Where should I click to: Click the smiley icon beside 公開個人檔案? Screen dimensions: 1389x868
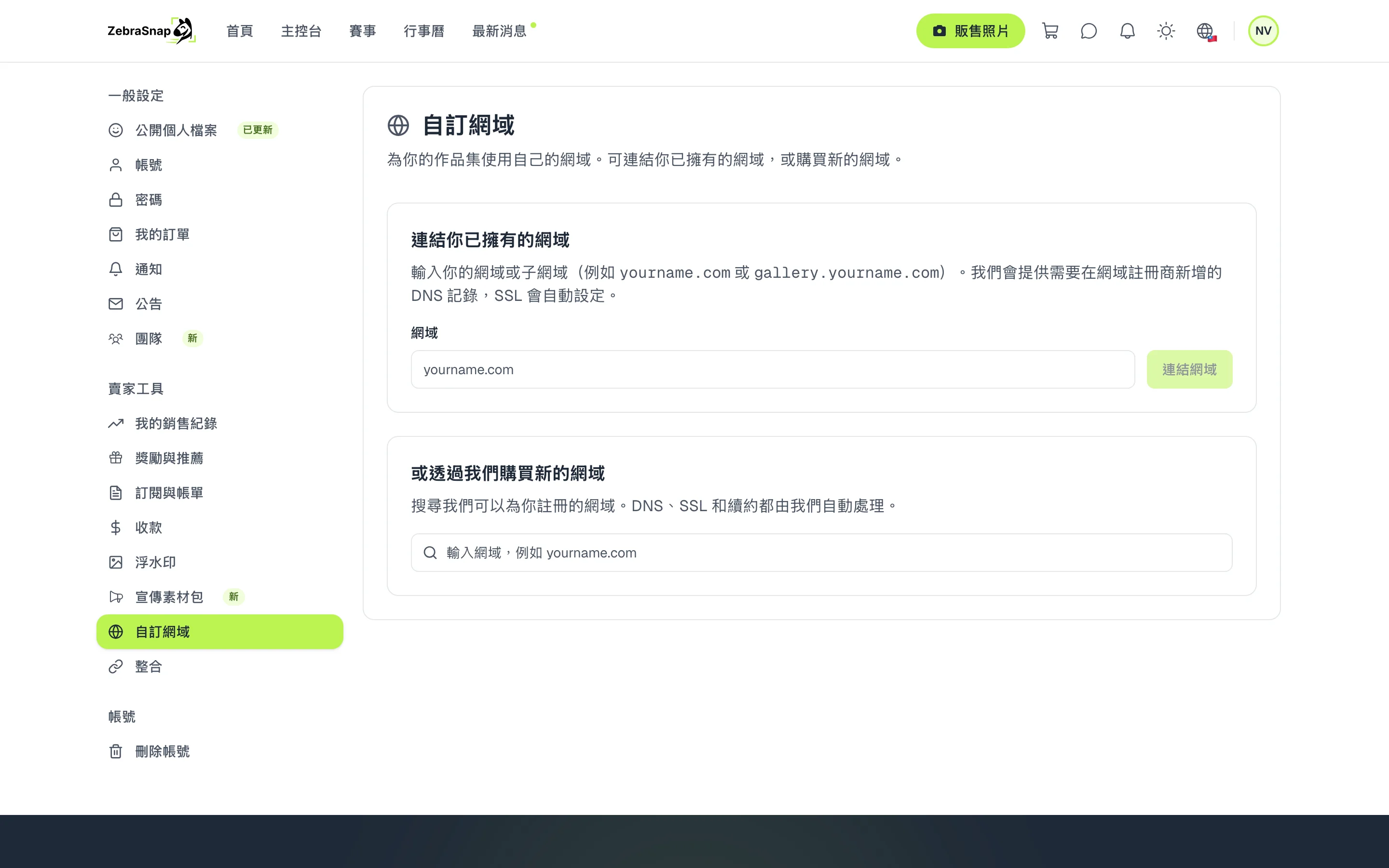116,130
